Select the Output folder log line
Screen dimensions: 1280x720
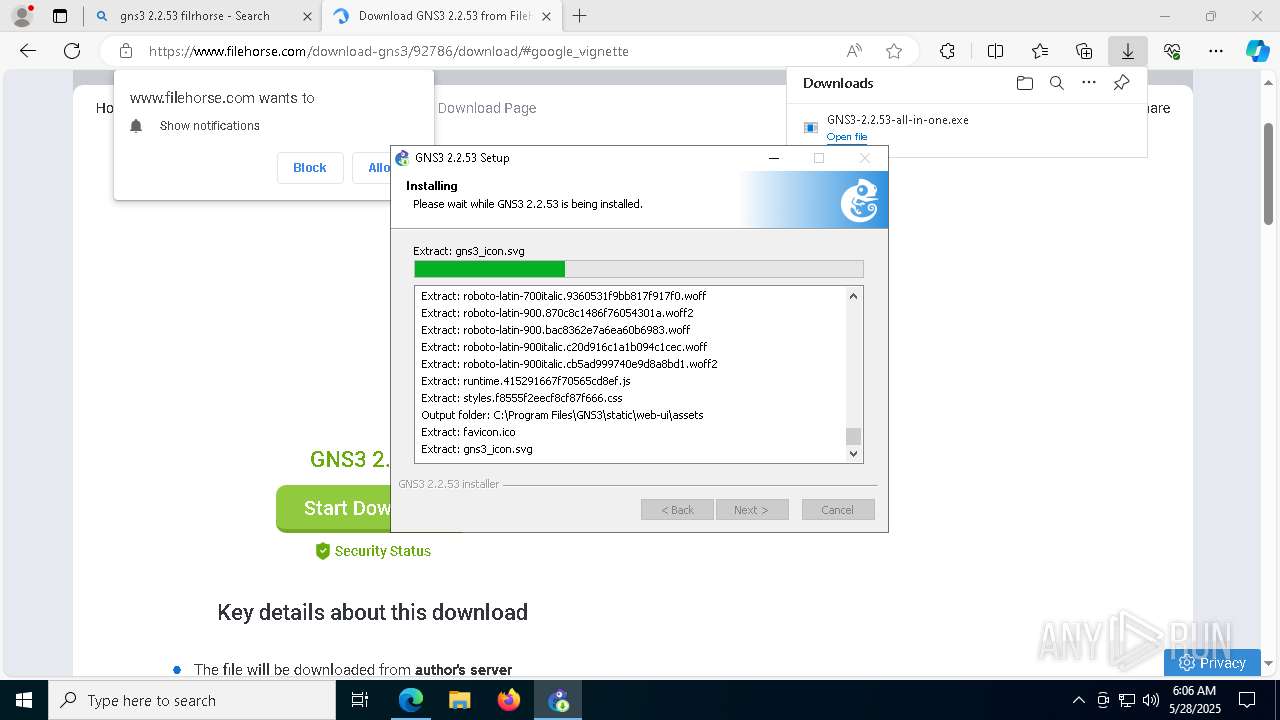click(x=562, y=415)
